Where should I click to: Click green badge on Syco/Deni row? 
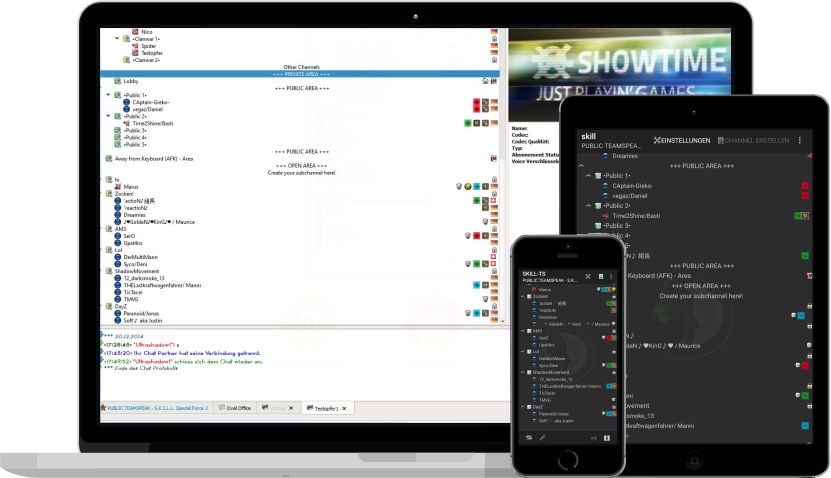coord(476,264)
